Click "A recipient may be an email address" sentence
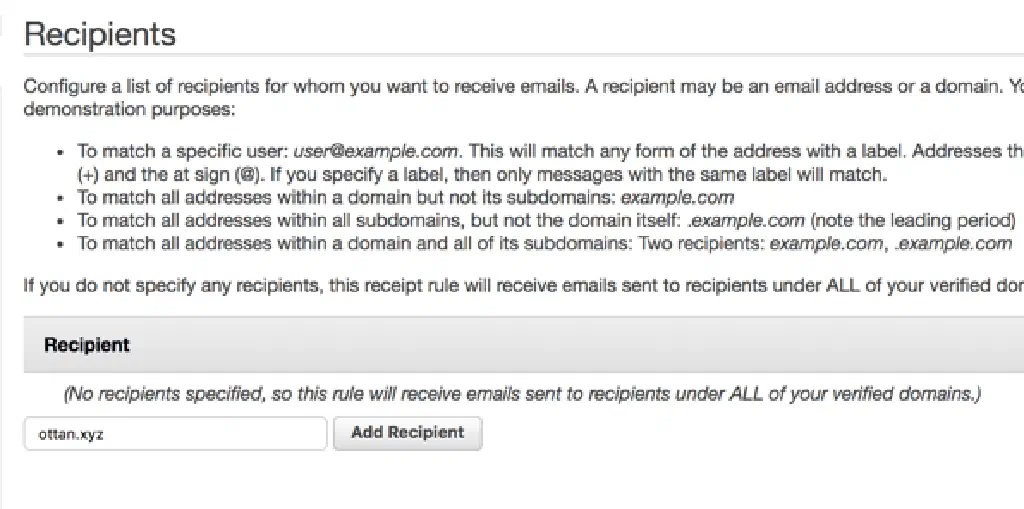The image size is (1024, 509). tap(790, 87)
